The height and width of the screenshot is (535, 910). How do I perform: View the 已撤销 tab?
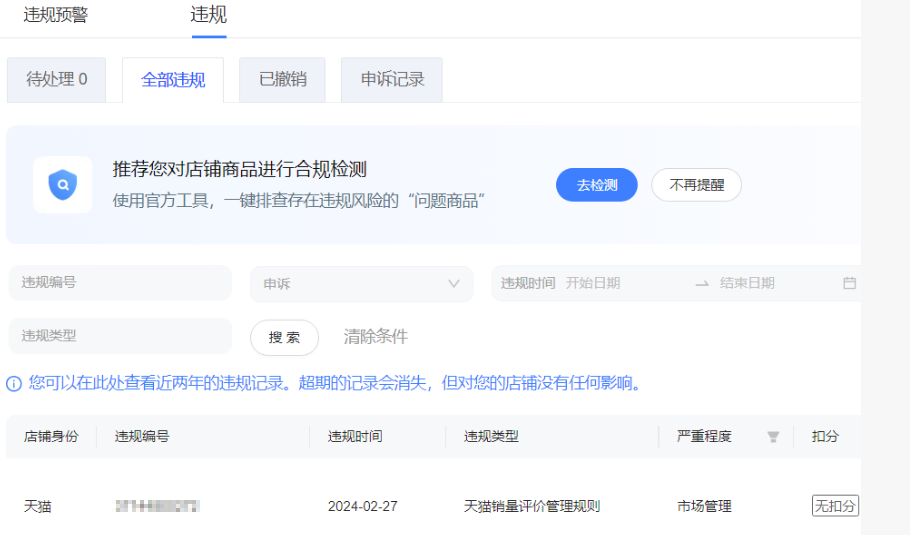click(282, 79)
